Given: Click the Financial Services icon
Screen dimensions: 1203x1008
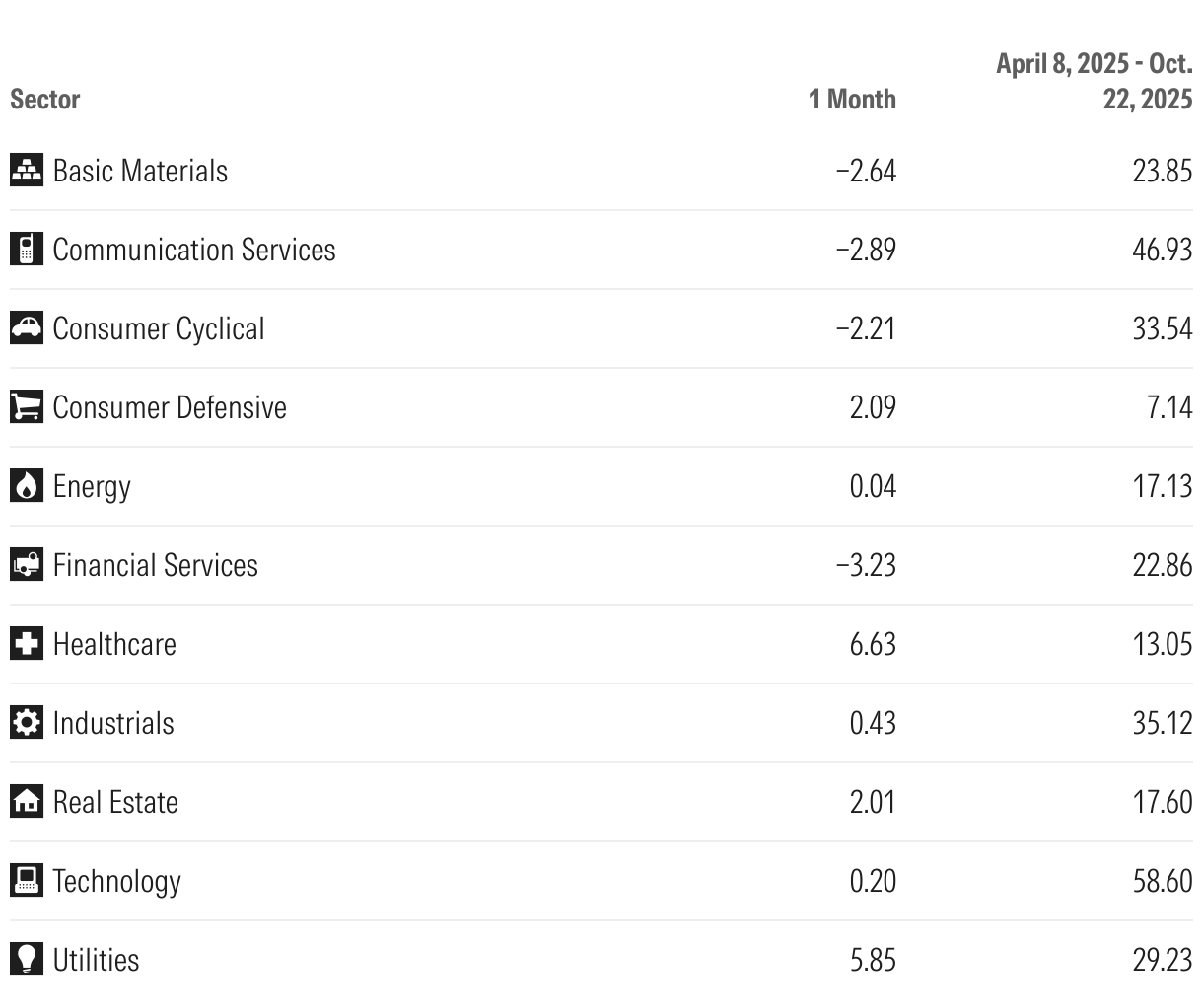Looking at the screenshot, I should (x=27, y=564).
